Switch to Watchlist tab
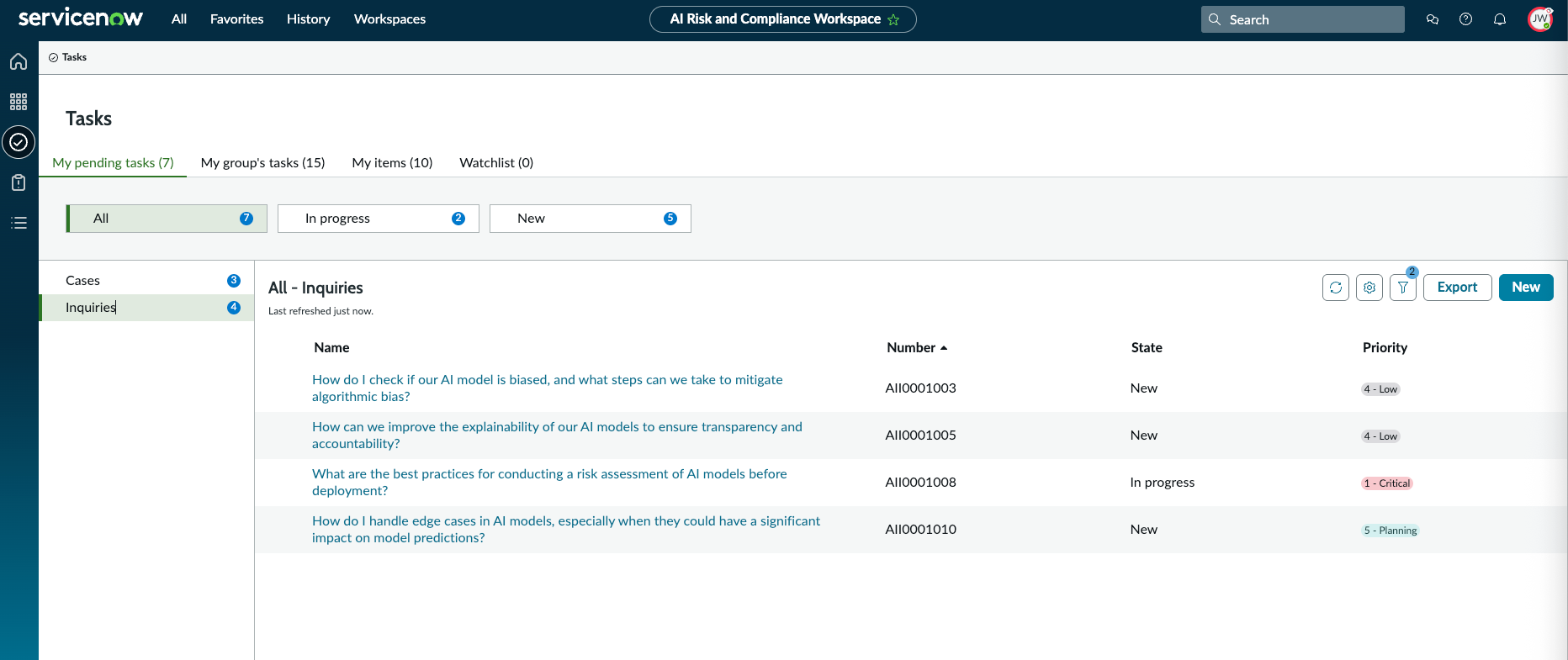 [x=496, y=162]
